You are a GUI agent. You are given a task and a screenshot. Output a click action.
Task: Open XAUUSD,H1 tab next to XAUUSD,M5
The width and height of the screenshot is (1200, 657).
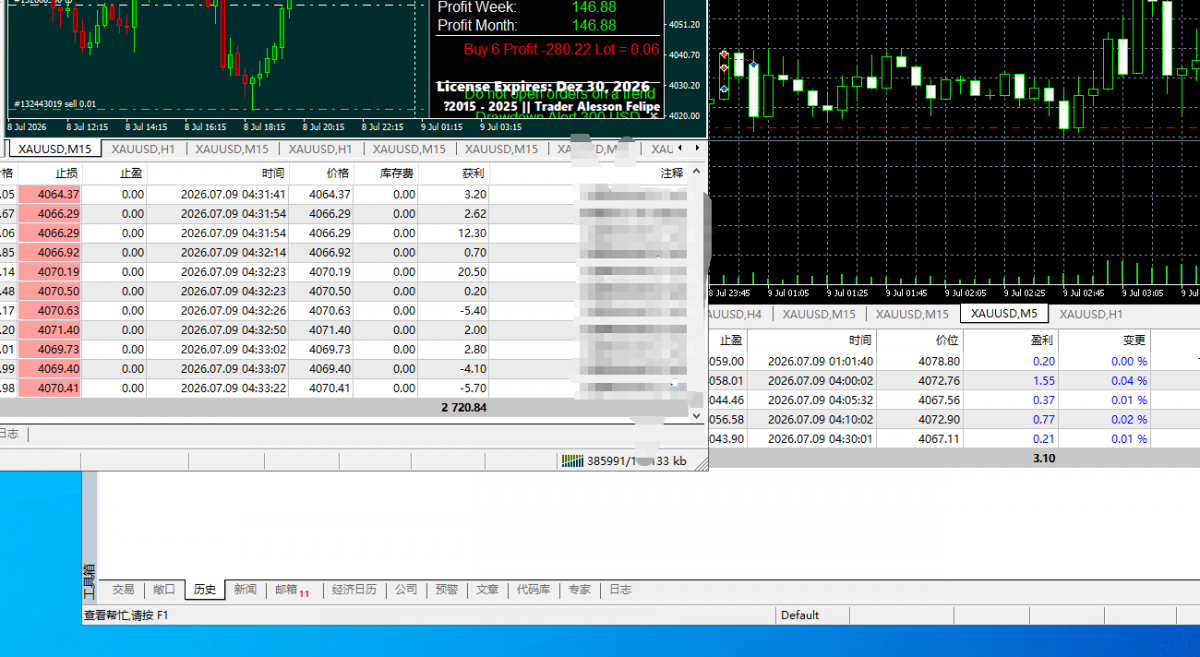point(1091,314)
